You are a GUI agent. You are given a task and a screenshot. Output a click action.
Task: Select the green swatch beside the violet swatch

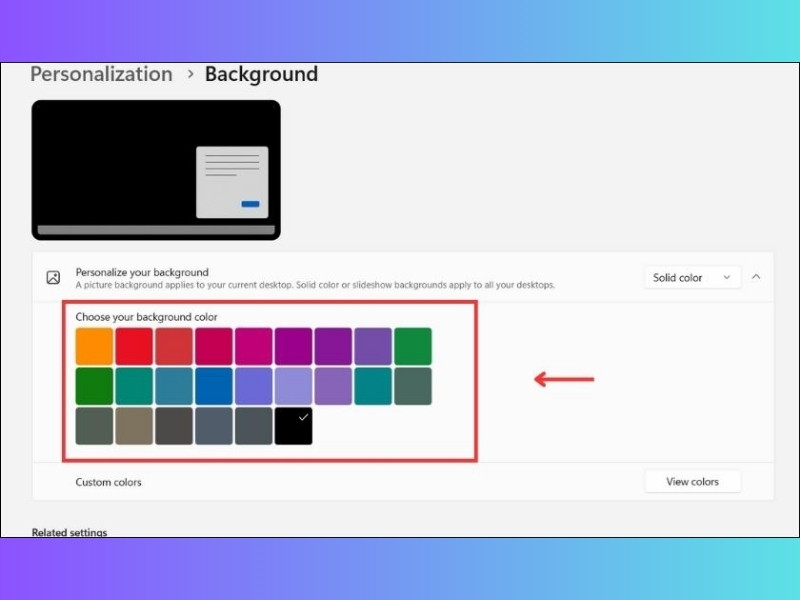pyautogui.click(x=413, y=346)
